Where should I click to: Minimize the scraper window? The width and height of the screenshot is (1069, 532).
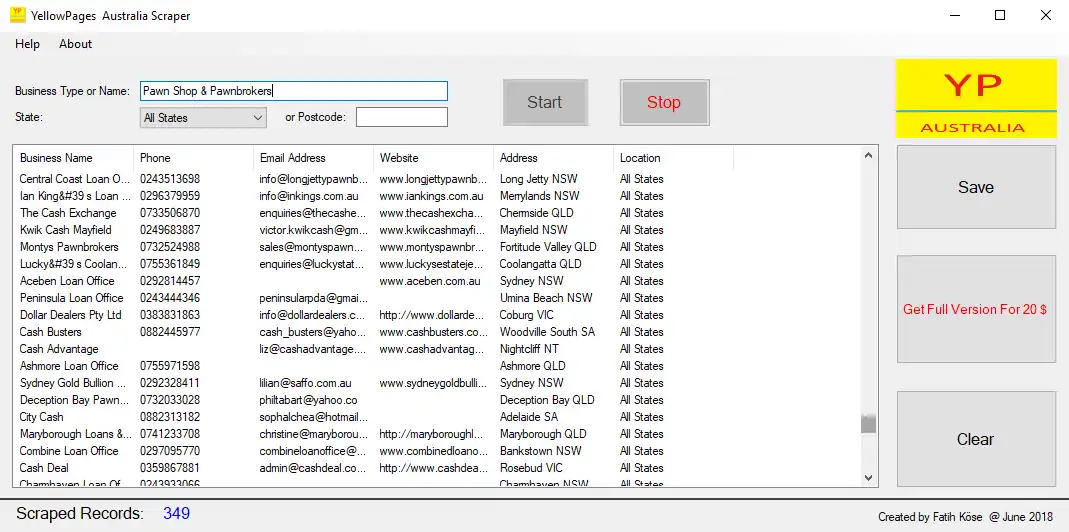[954, 15]
